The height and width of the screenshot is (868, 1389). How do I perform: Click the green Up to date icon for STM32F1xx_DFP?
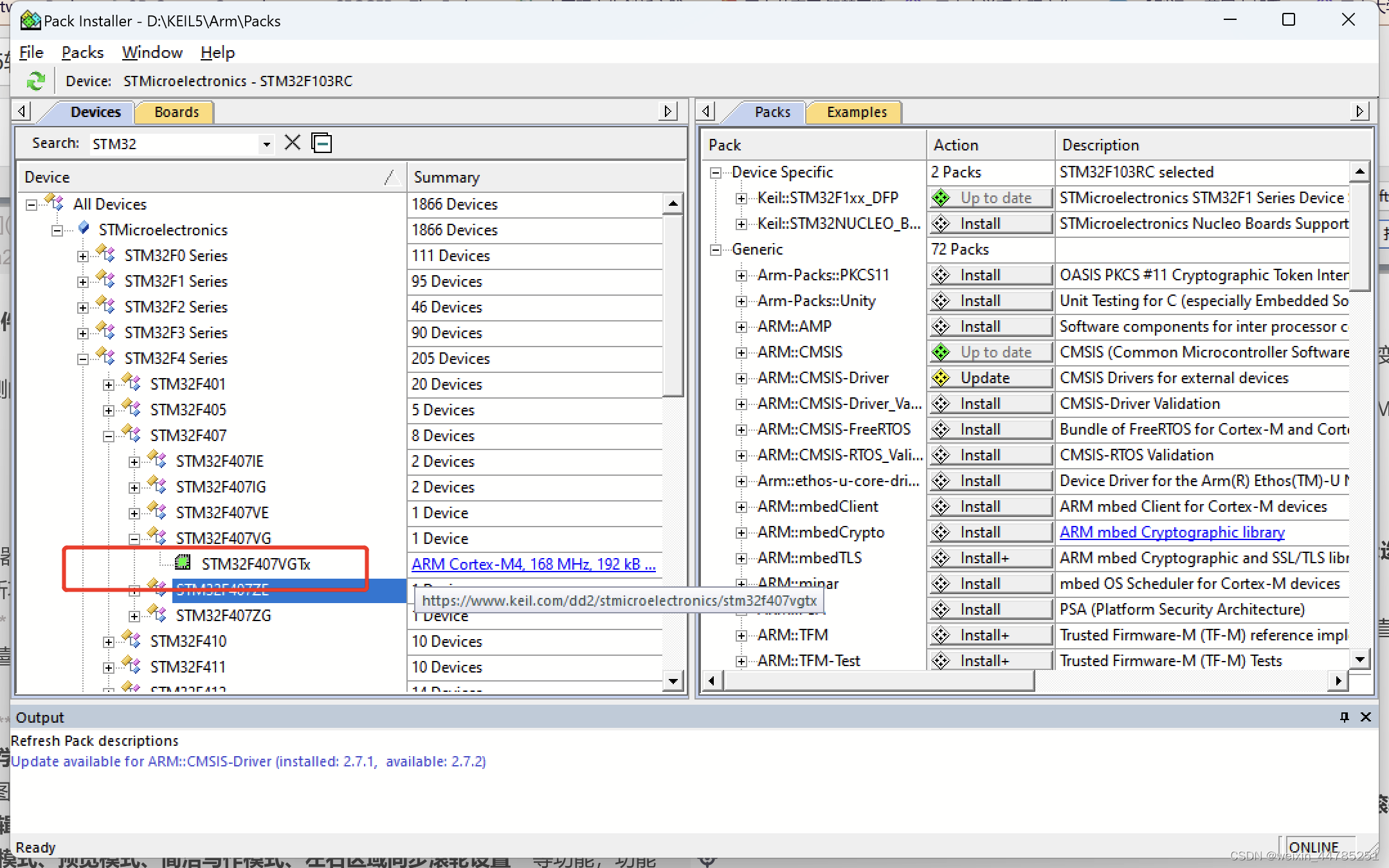click(x=941, y=198)
